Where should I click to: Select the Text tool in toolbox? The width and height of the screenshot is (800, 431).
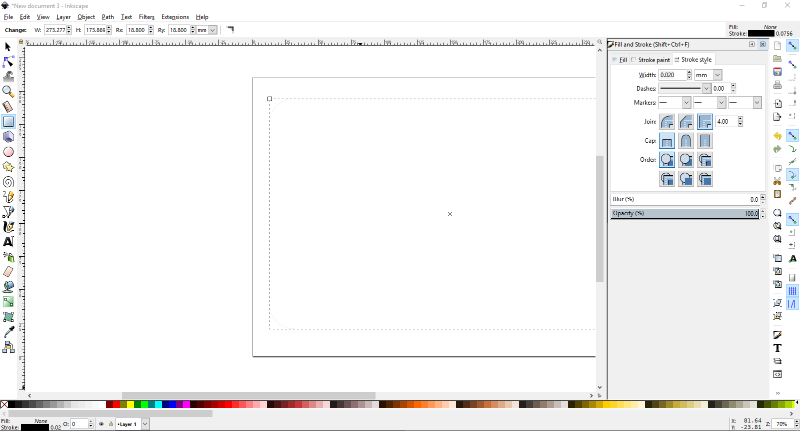pyautogui.click(x=8, y=242)
